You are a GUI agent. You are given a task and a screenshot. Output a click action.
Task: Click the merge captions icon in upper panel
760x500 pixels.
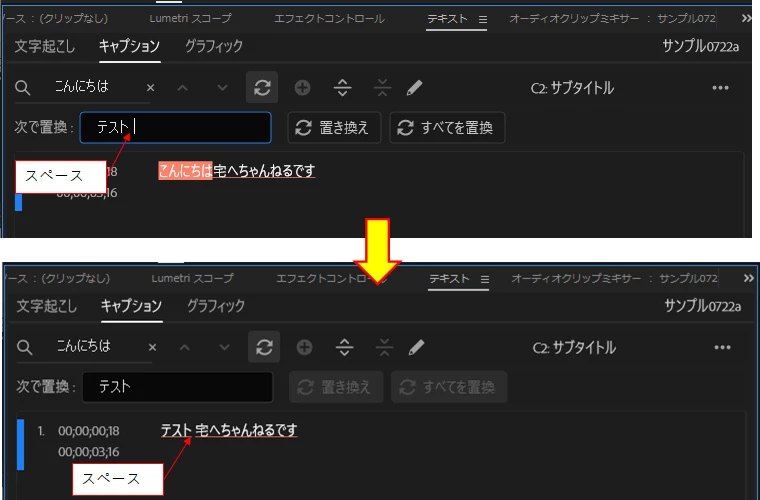[382, 88]
